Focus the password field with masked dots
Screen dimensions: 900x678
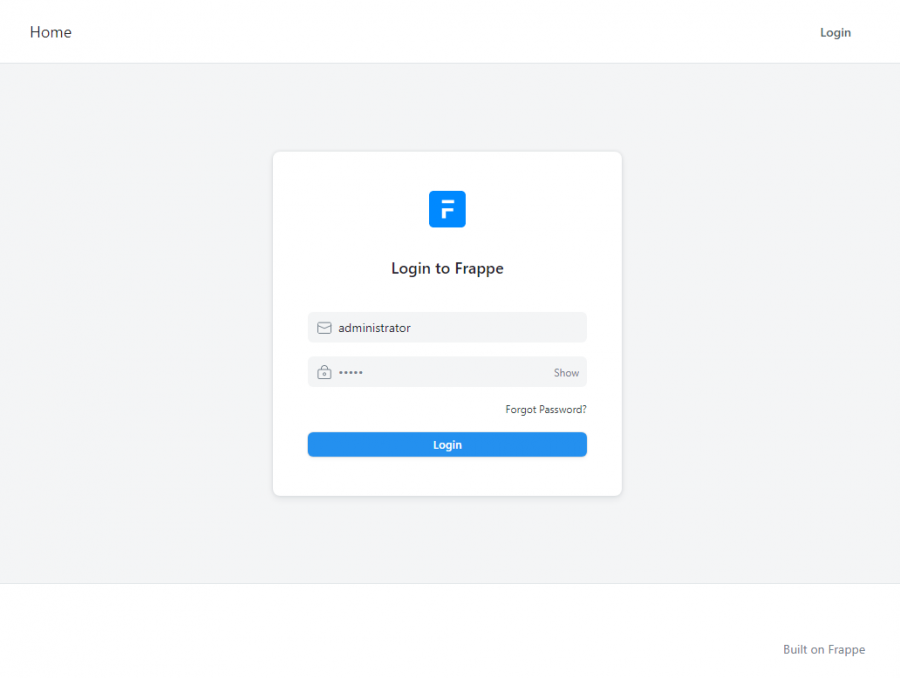coord(447,372)
